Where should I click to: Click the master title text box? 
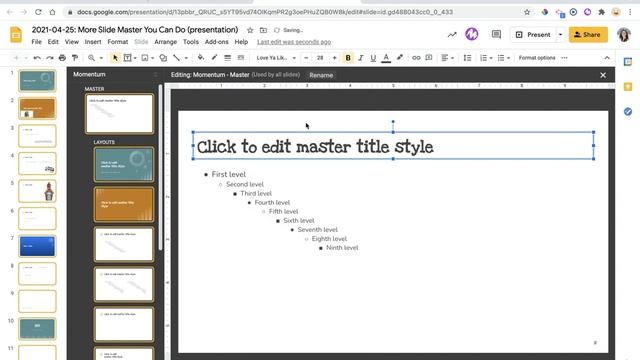(x=393, y=146)
